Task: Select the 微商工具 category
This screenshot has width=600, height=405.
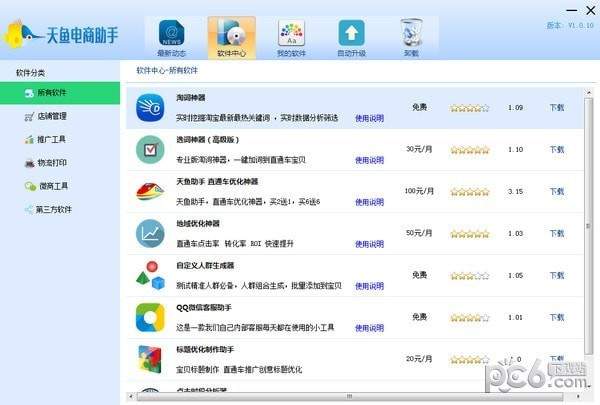Action: click(x=51, y=185)
